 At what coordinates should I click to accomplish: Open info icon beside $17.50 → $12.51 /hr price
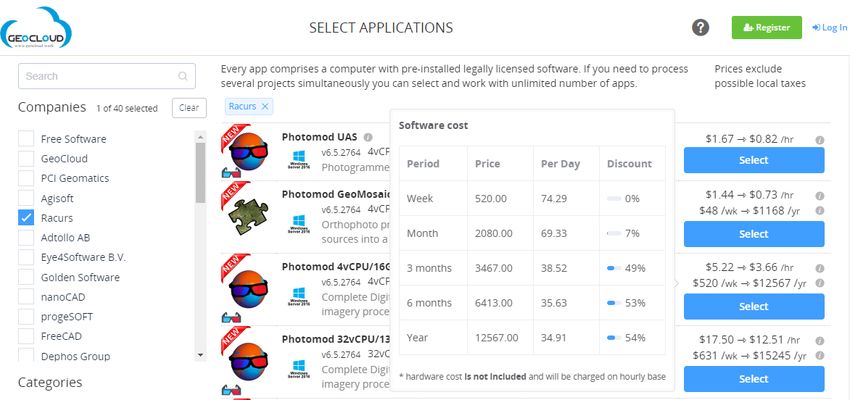coord(820,341)
